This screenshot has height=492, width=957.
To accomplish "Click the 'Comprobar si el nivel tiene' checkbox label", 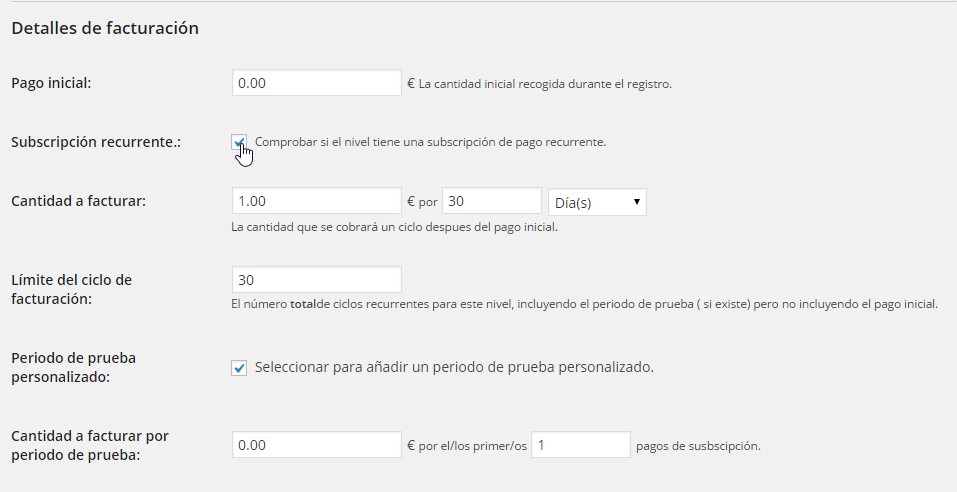I will click(x=430, y=142).
